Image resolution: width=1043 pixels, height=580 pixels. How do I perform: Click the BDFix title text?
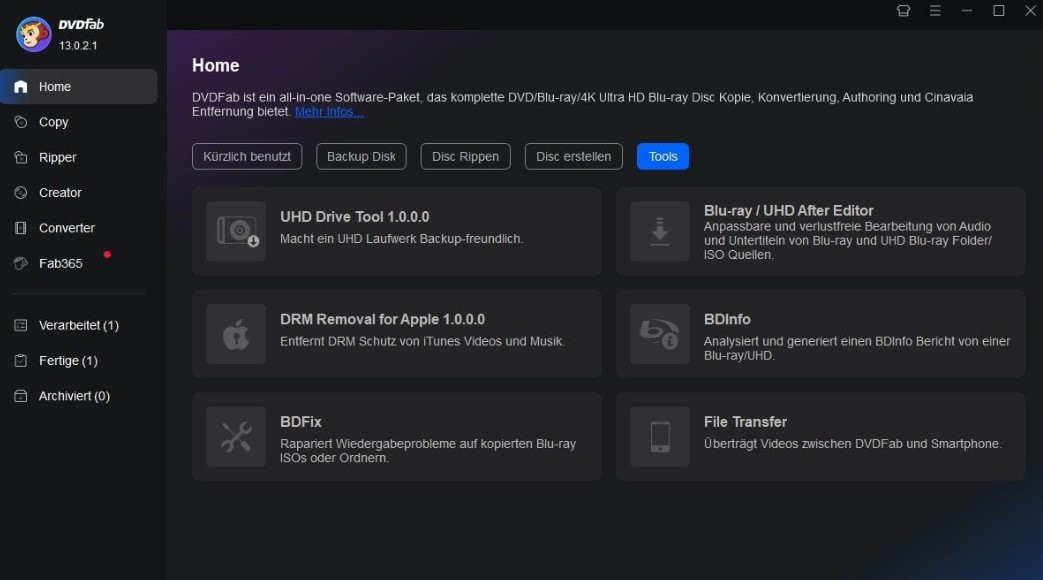pos(301,422)
